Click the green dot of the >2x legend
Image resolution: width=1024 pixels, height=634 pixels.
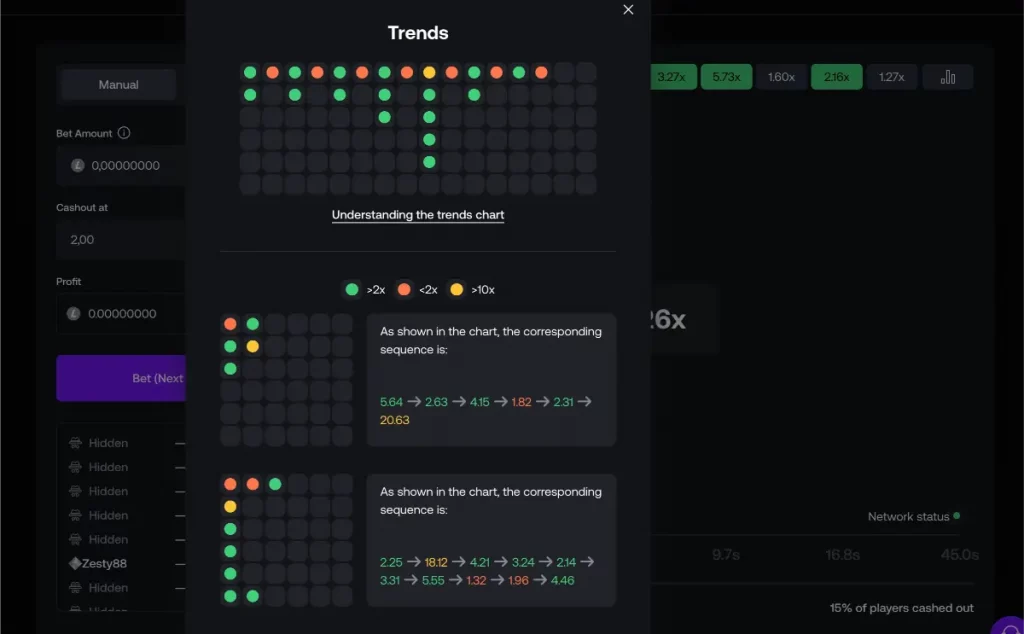[x=352, y=289]
